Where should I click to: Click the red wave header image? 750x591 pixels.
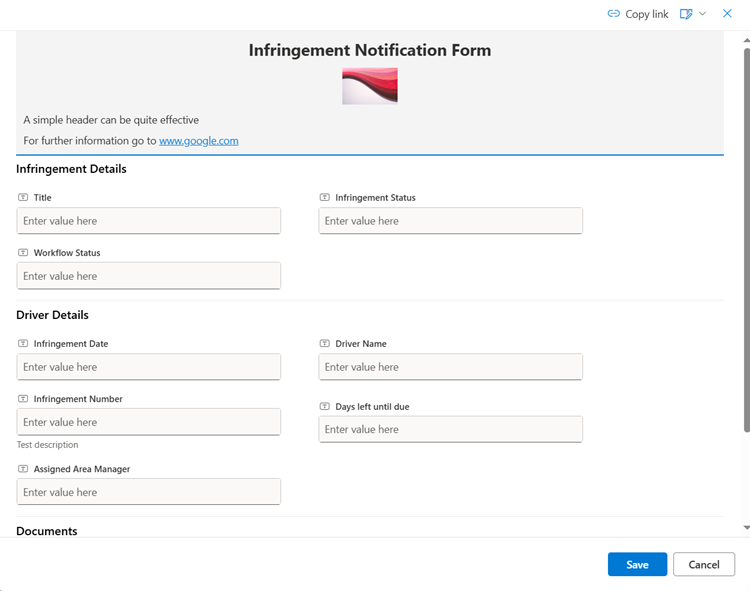(369, 86)
